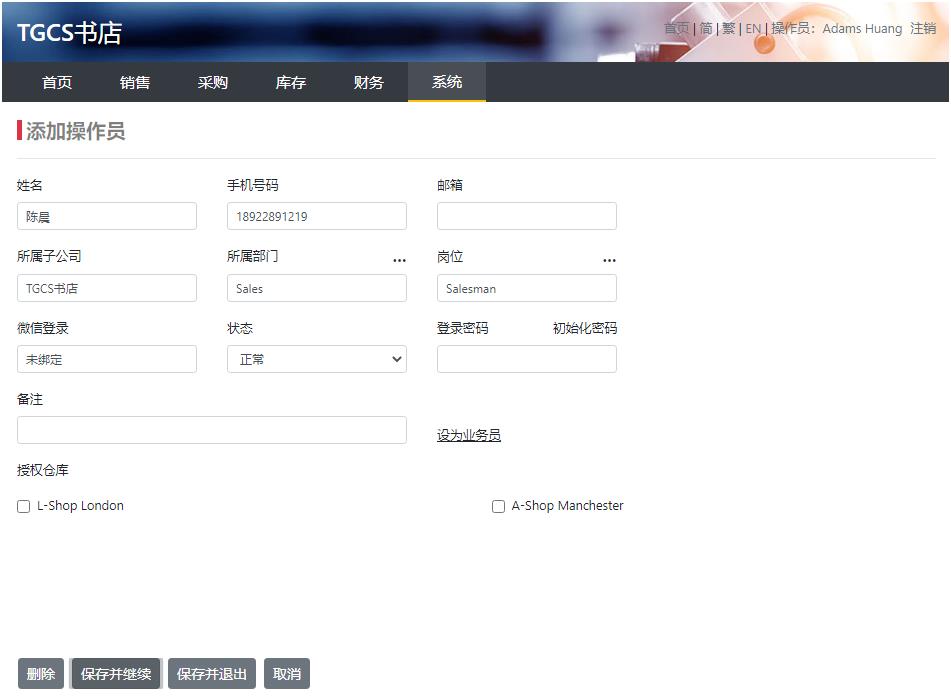Check the L-Shop London warehouse box
Screen dimensions: 951x698
coord(24,507)
